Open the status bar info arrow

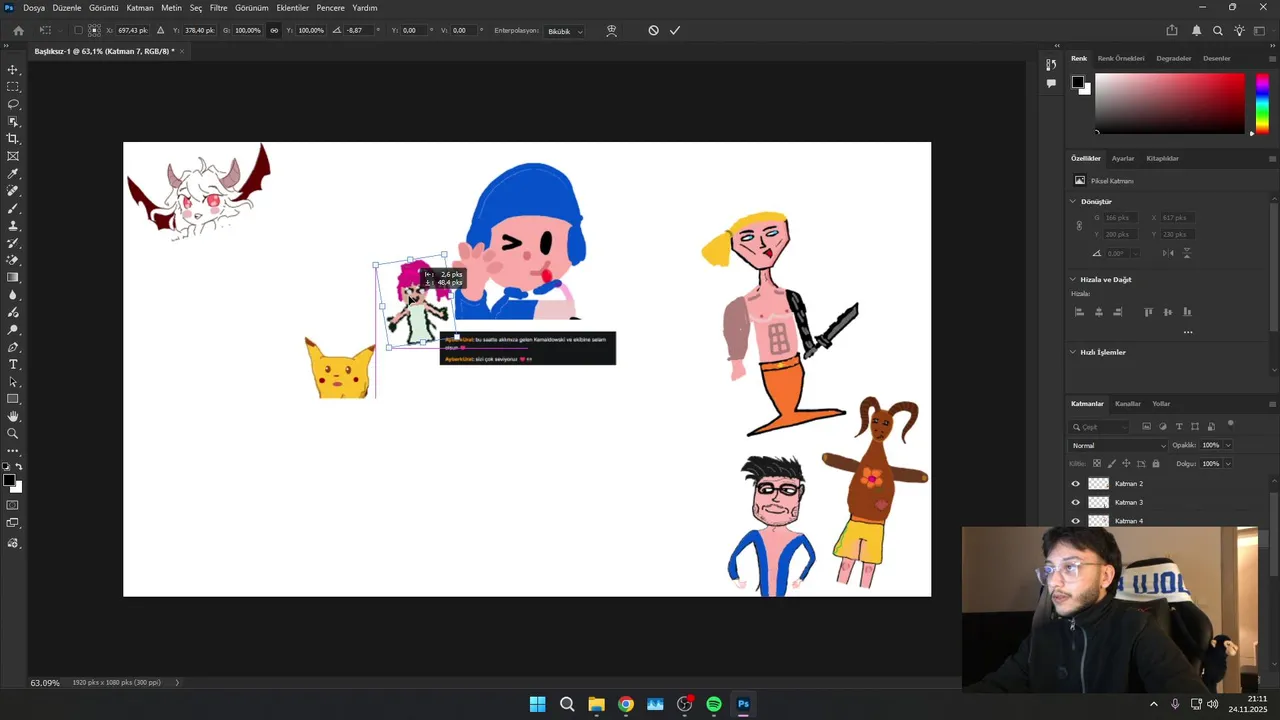coord(177,683)
